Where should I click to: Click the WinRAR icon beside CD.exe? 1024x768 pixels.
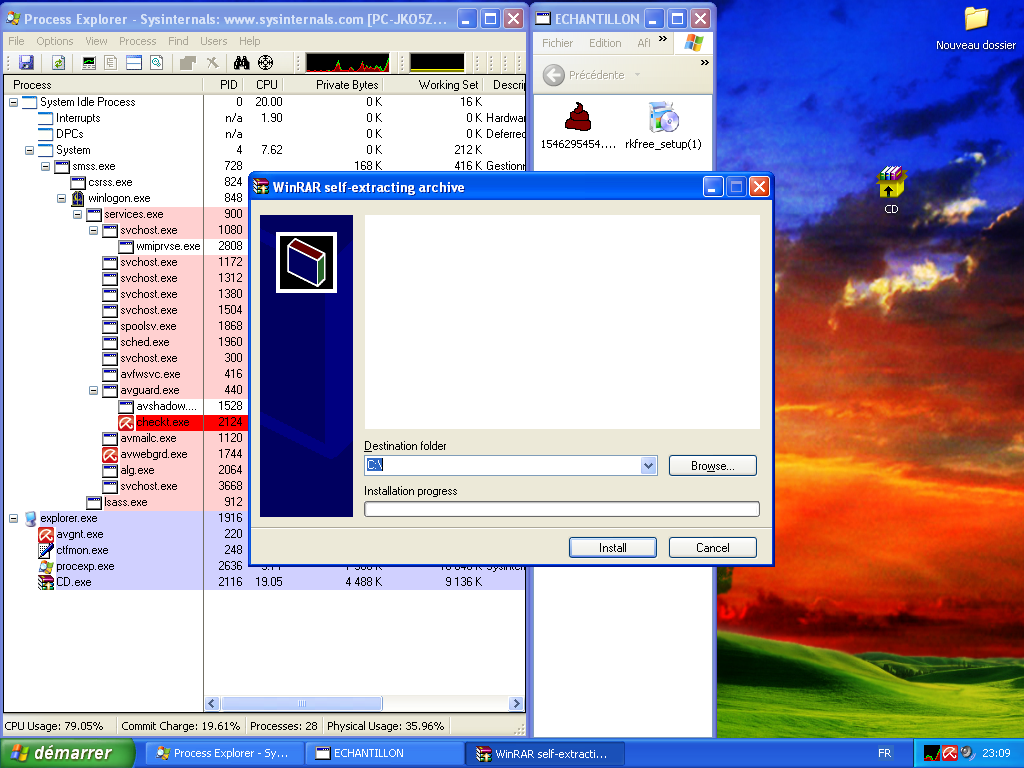click(46, 583)
